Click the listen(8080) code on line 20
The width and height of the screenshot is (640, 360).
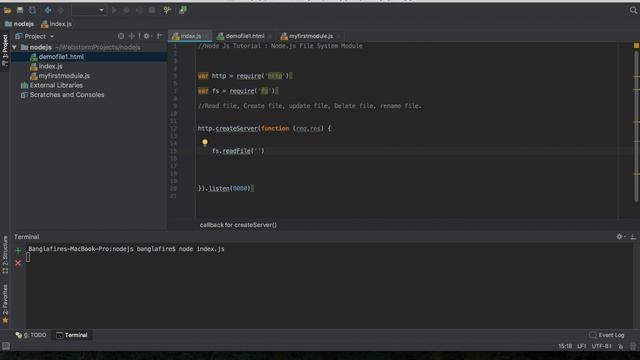(x=229, y=189)
